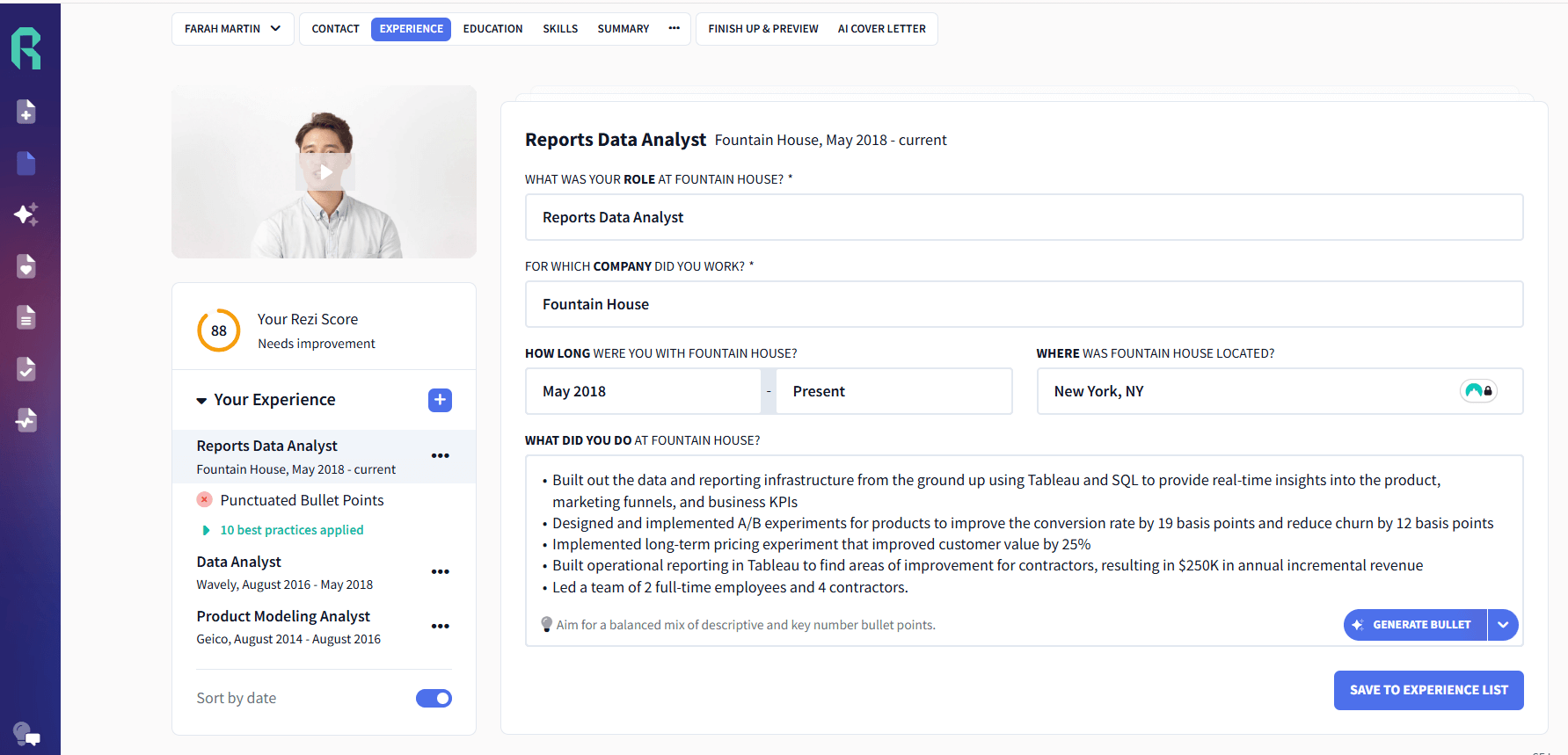The image size is (1568, 755).
Task: Click the location lock icon in New York field
Action: (x=1478, y=391)
